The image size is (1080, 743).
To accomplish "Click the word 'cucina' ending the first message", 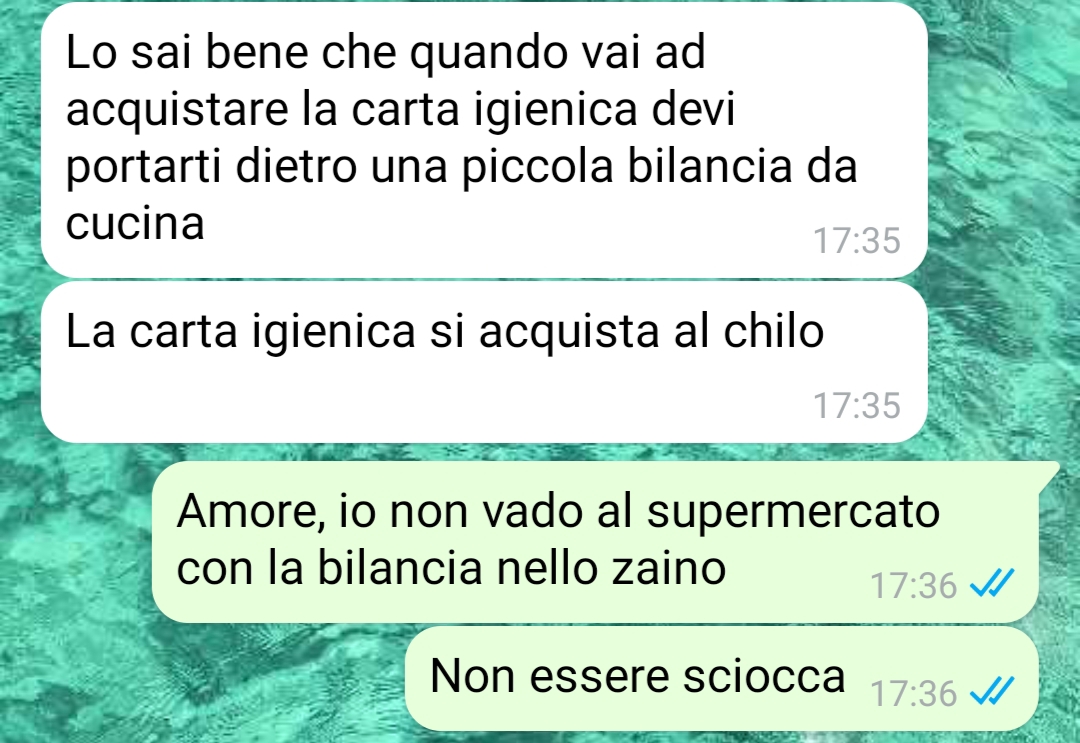I will coord(135,223).
